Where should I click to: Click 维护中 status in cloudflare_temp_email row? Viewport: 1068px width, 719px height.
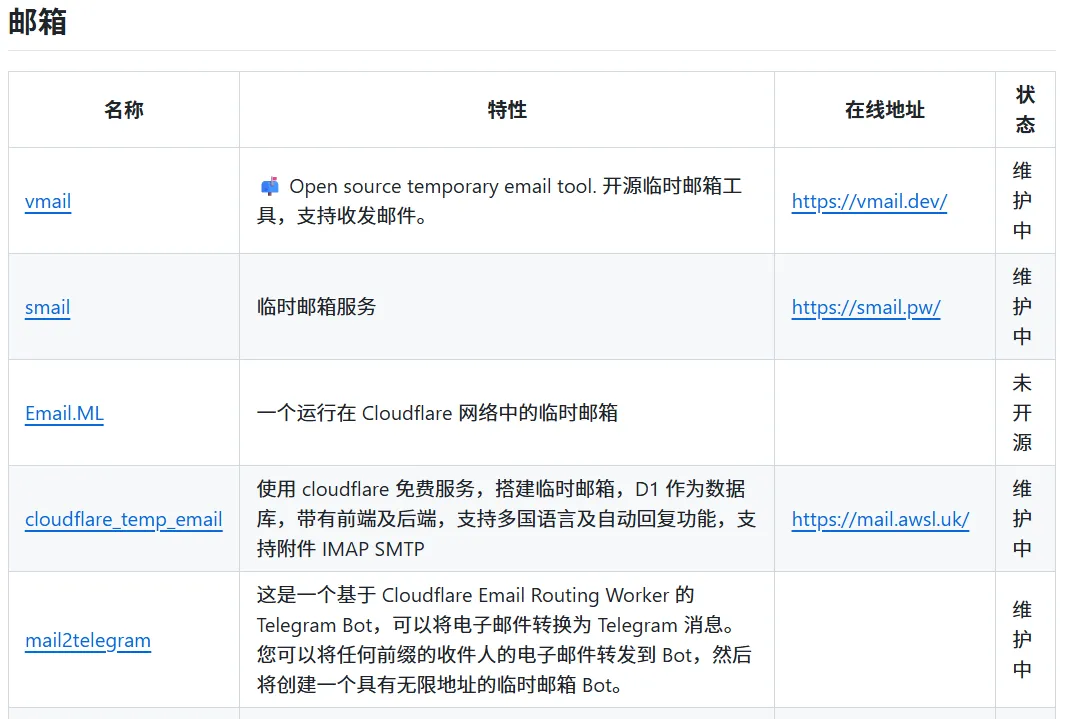tap(1022, 519)
